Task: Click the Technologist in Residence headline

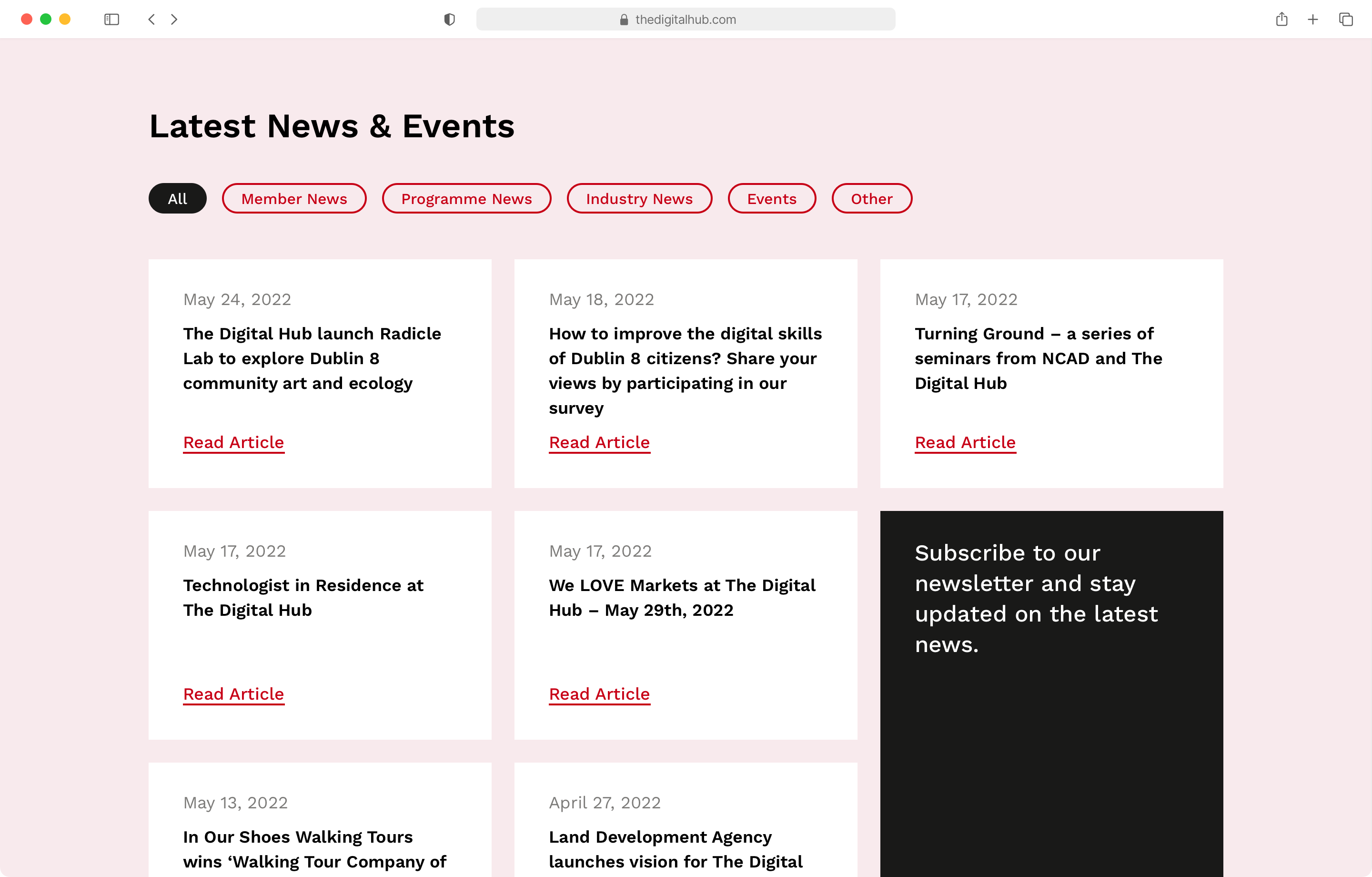Action: (x=303, y=598)
